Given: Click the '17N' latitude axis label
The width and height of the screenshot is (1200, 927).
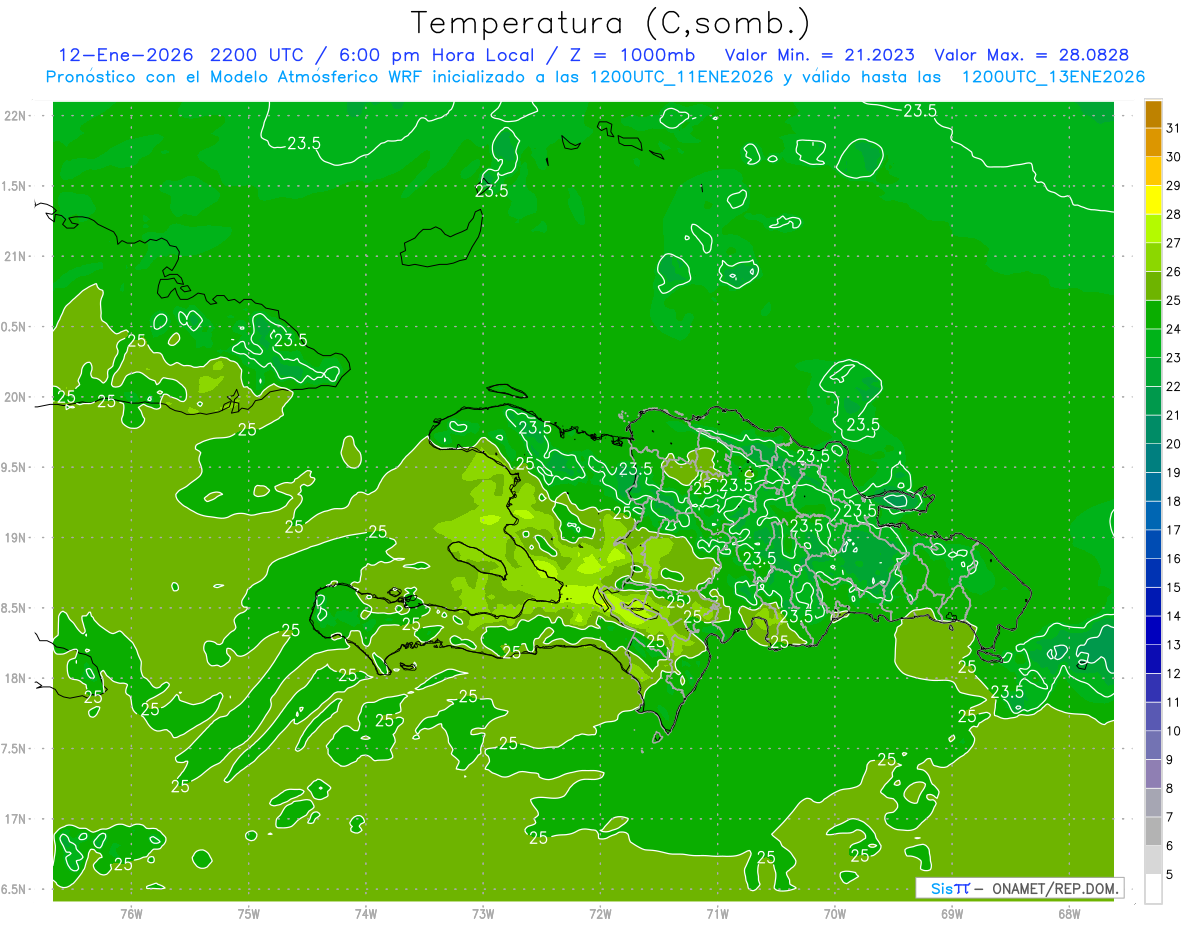Looking at the screenshot, I should (16, 819).
